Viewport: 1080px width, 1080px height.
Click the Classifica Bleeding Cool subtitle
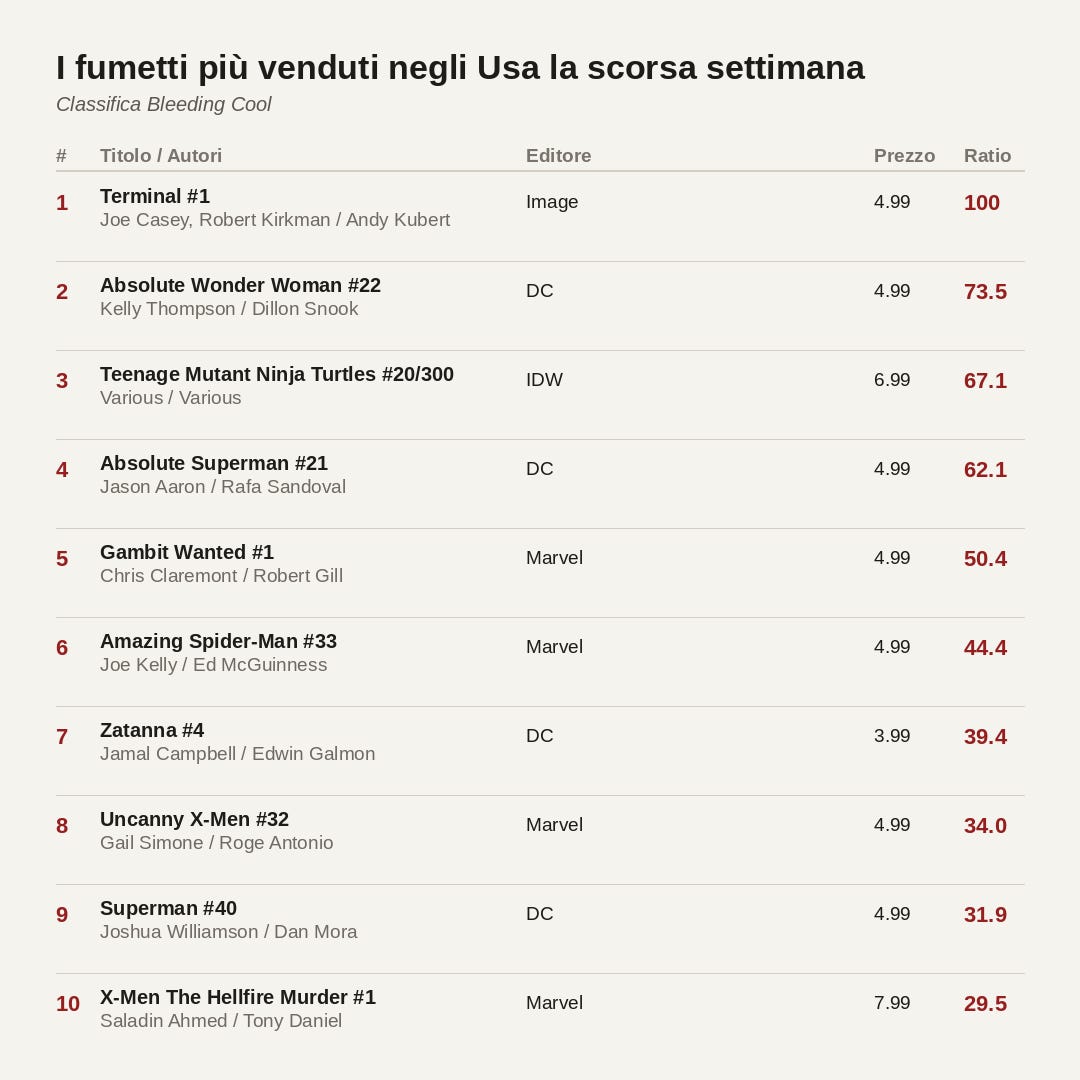coord(164,104)
